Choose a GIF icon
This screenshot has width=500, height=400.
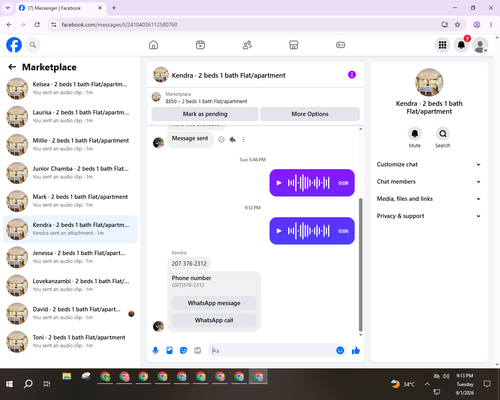[198, 350]
